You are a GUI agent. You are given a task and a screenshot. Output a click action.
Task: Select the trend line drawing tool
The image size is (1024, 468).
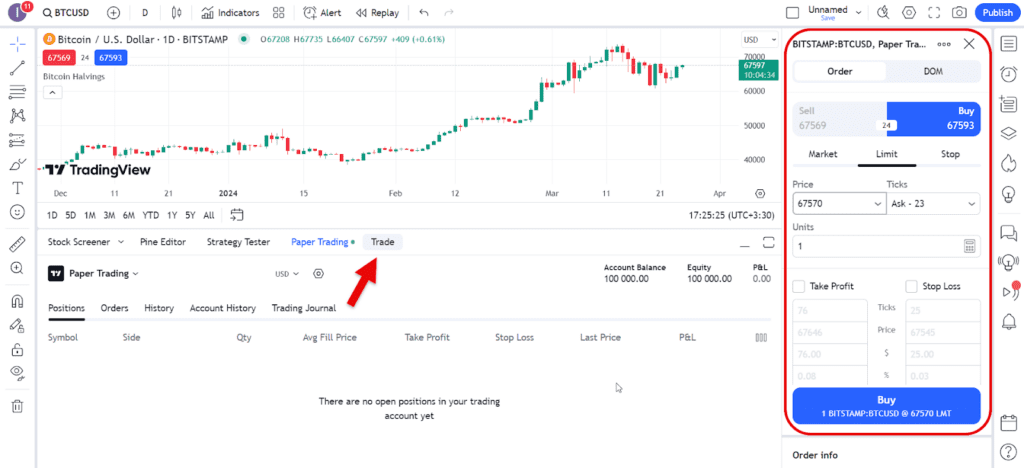(17, 69)
